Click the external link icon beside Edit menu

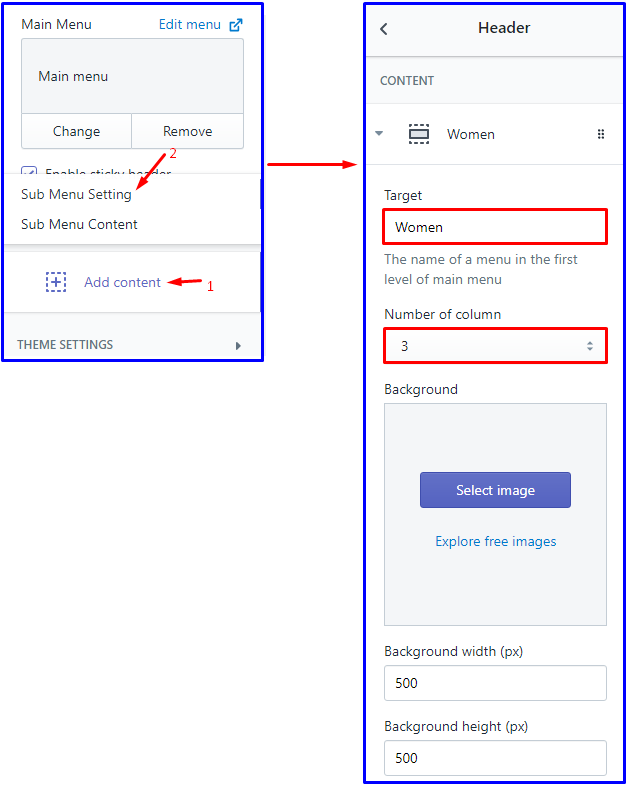coord(236,24)
